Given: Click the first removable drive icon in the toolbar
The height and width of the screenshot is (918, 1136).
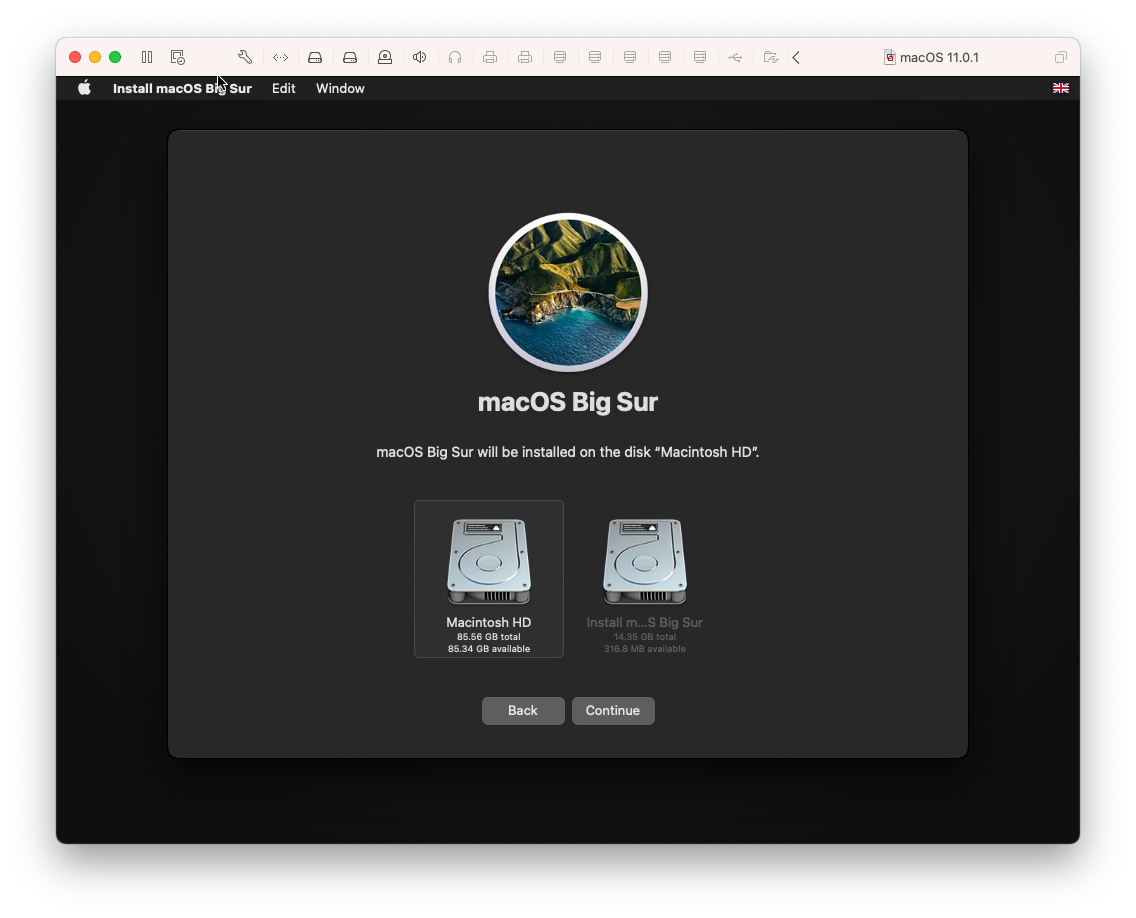Looking at the screenshot, I should pos(315,57).
